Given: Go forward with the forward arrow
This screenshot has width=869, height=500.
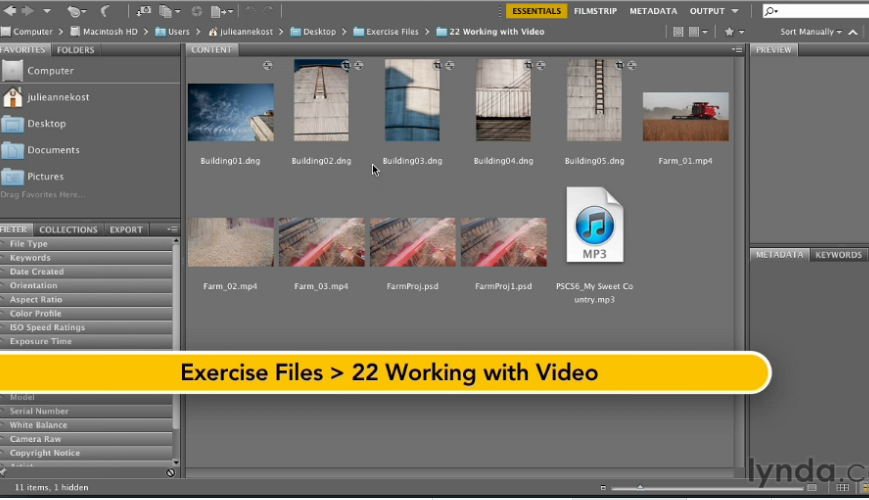Looking at the screenshot, I should (x=27, y=11).
